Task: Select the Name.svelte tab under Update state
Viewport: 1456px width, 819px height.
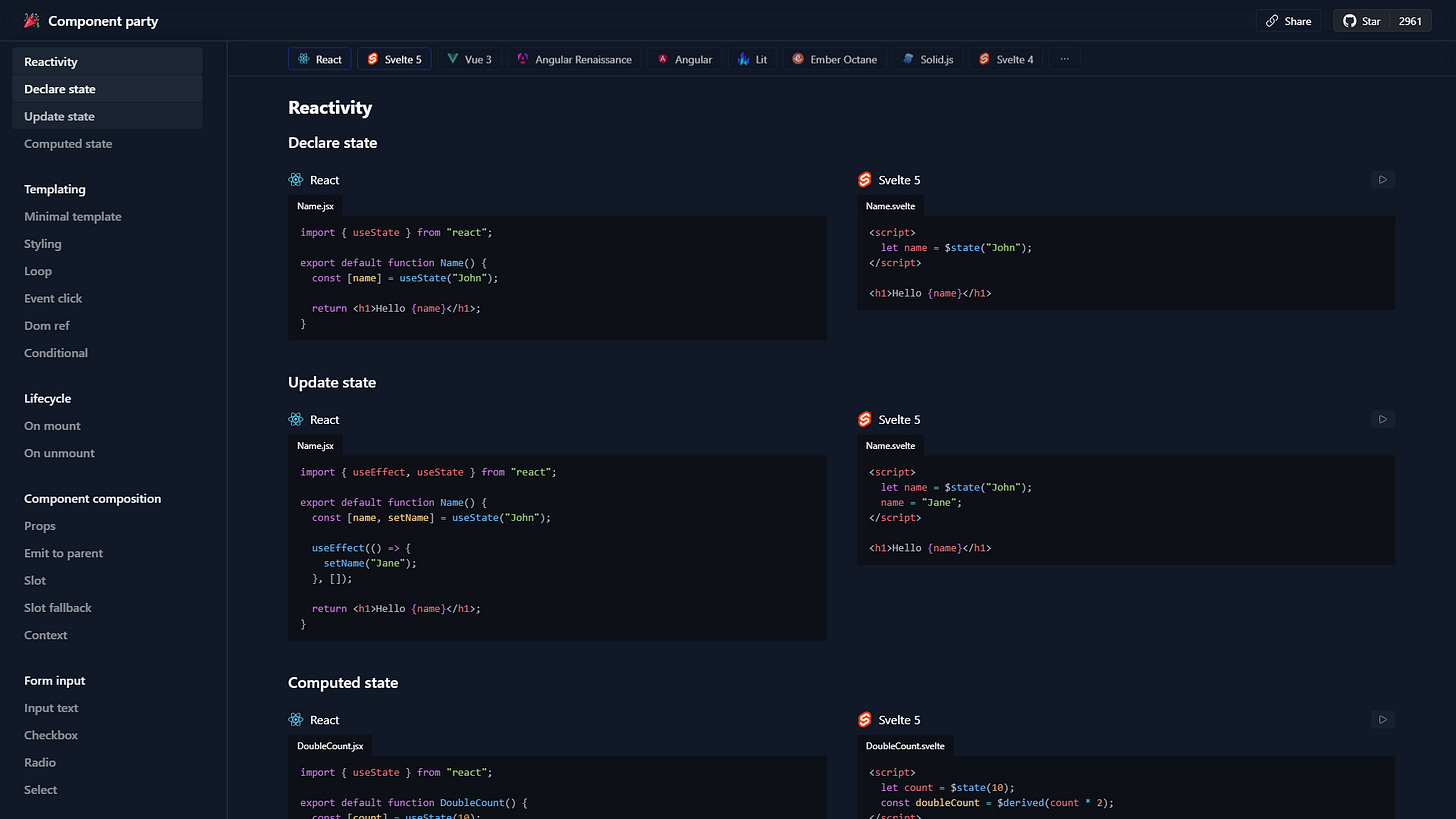Action: (890, 445)
